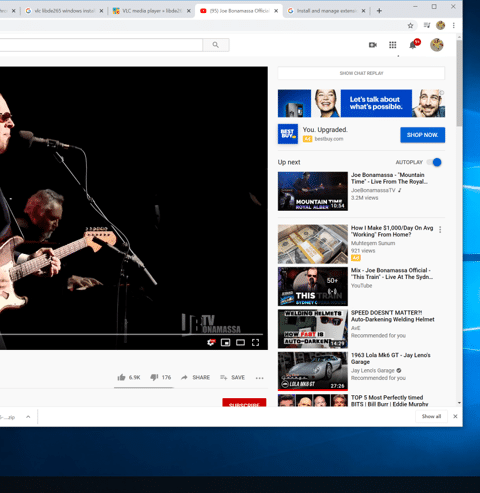Open the video player settings gear
This screenshot has width=480, height=493.
[211, 342]
